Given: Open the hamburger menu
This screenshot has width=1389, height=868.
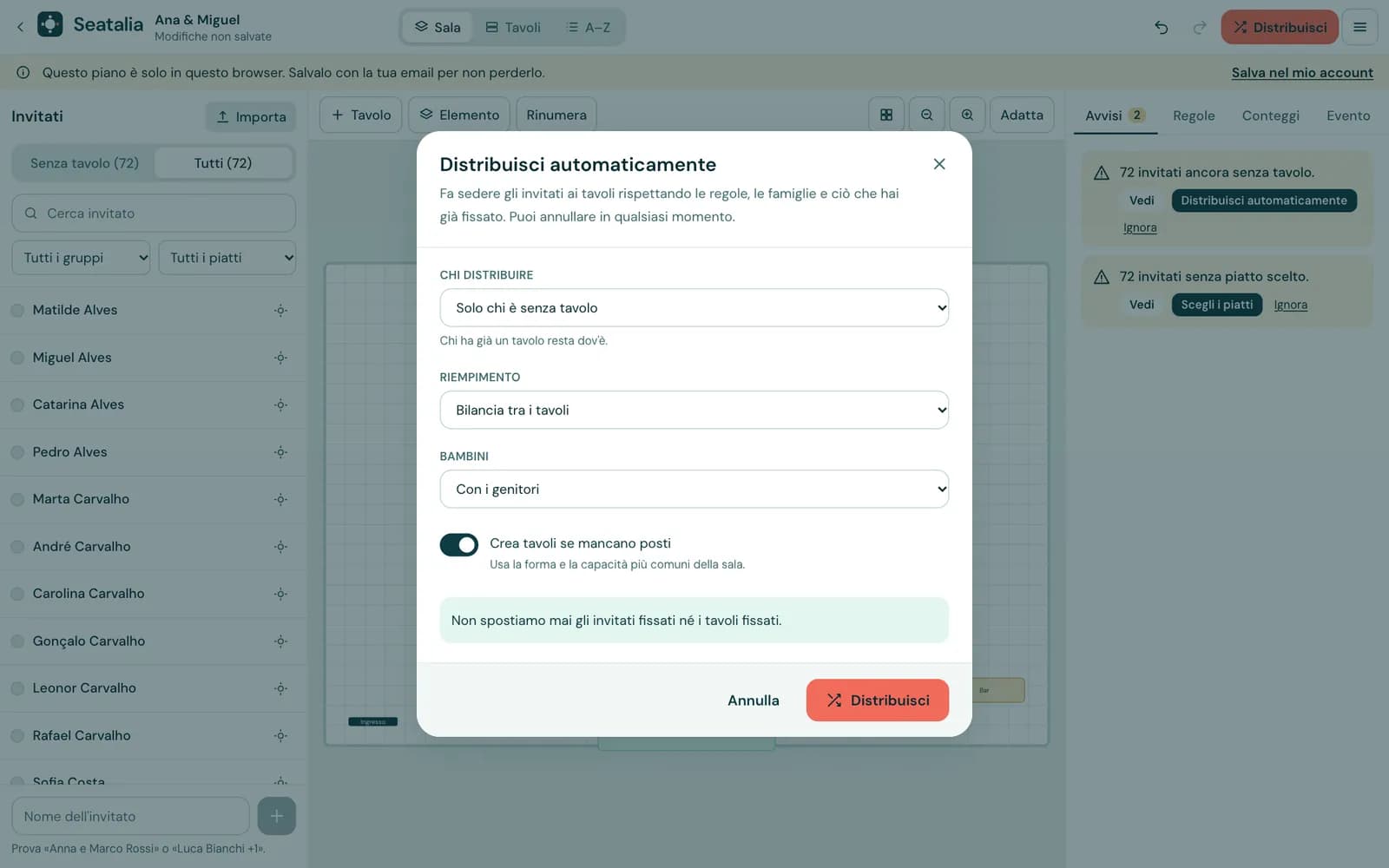Looking at the screenshot, I should click(1359, 28).
